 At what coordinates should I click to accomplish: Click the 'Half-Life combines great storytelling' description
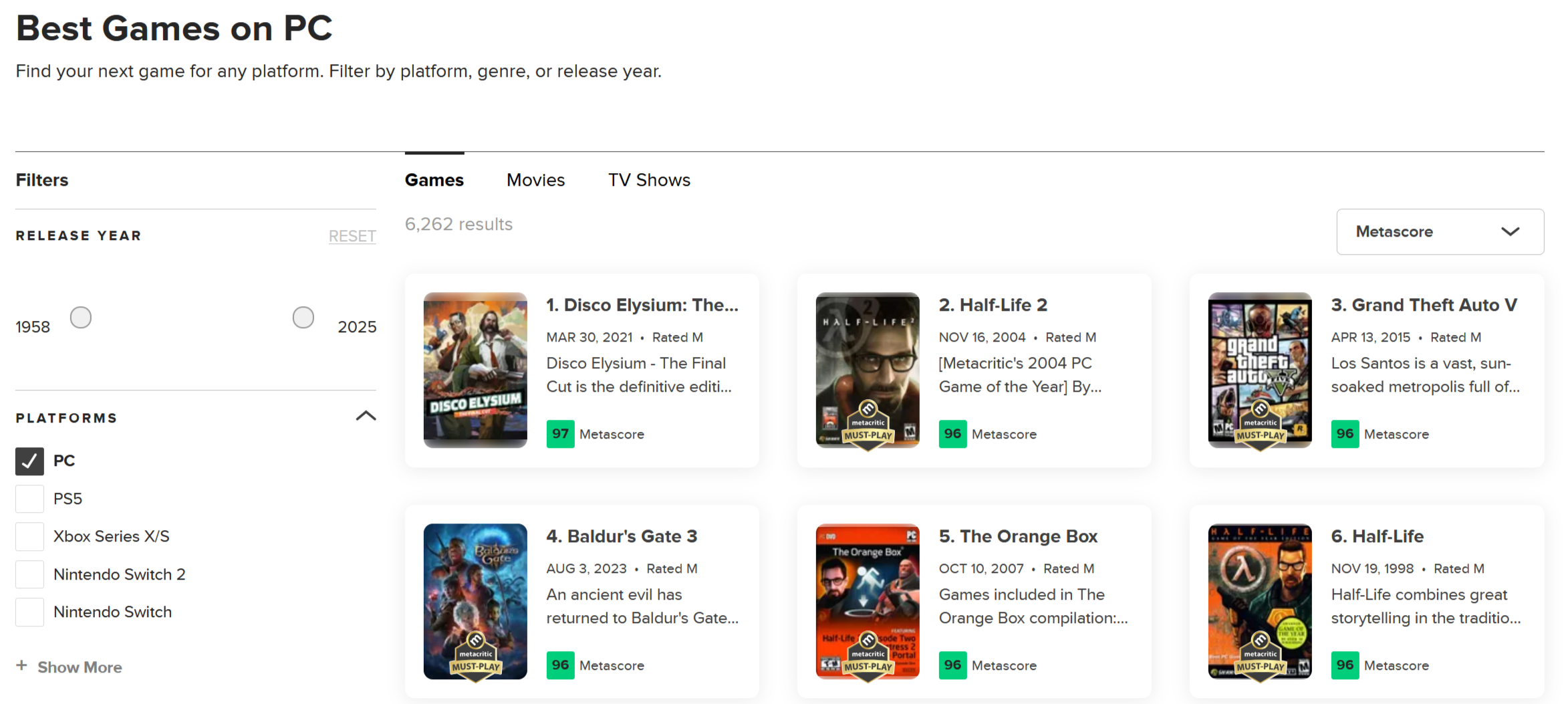1426,606
